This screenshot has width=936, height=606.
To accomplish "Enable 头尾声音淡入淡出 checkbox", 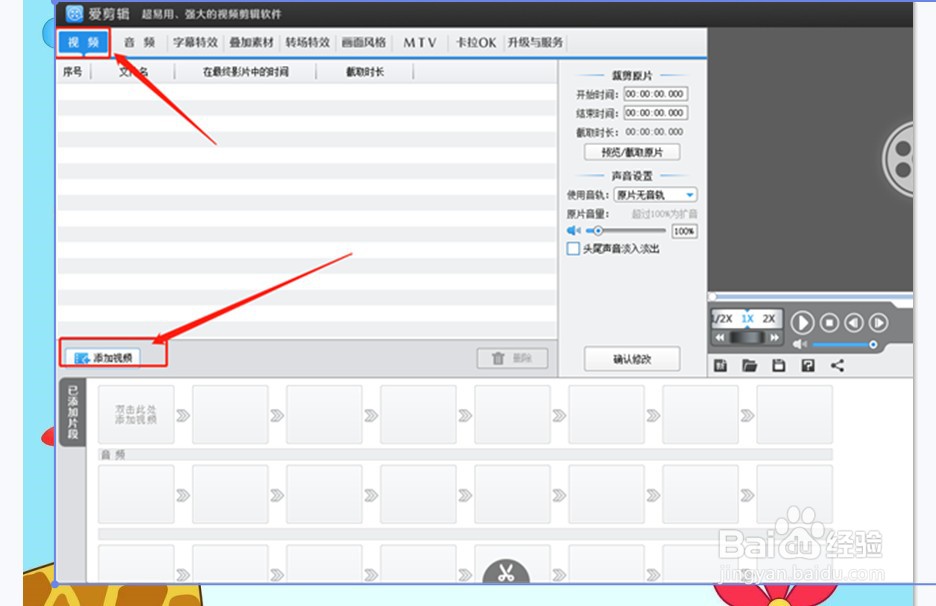I will [573, 248].
